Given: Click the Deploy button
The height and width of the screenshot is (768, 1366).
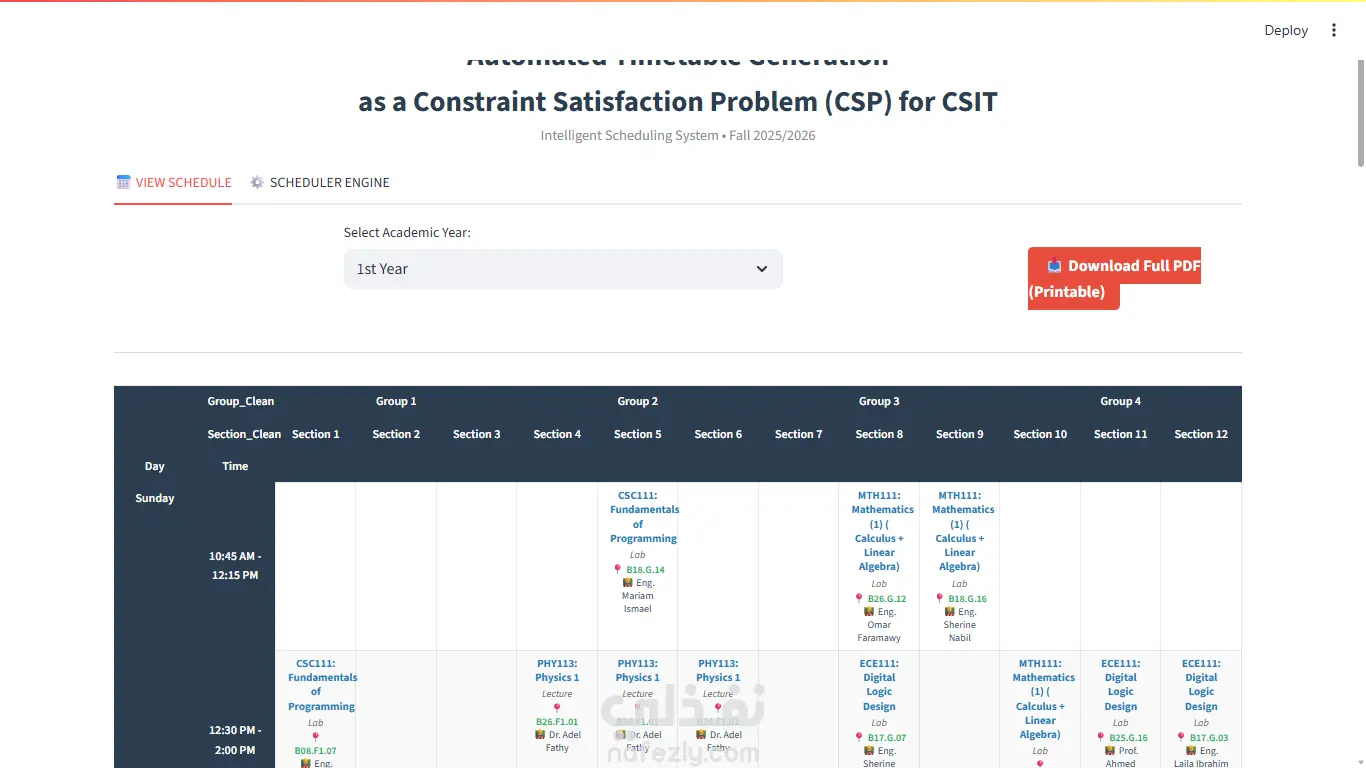Looking at the screenshot, I should tap(1286, 30).
